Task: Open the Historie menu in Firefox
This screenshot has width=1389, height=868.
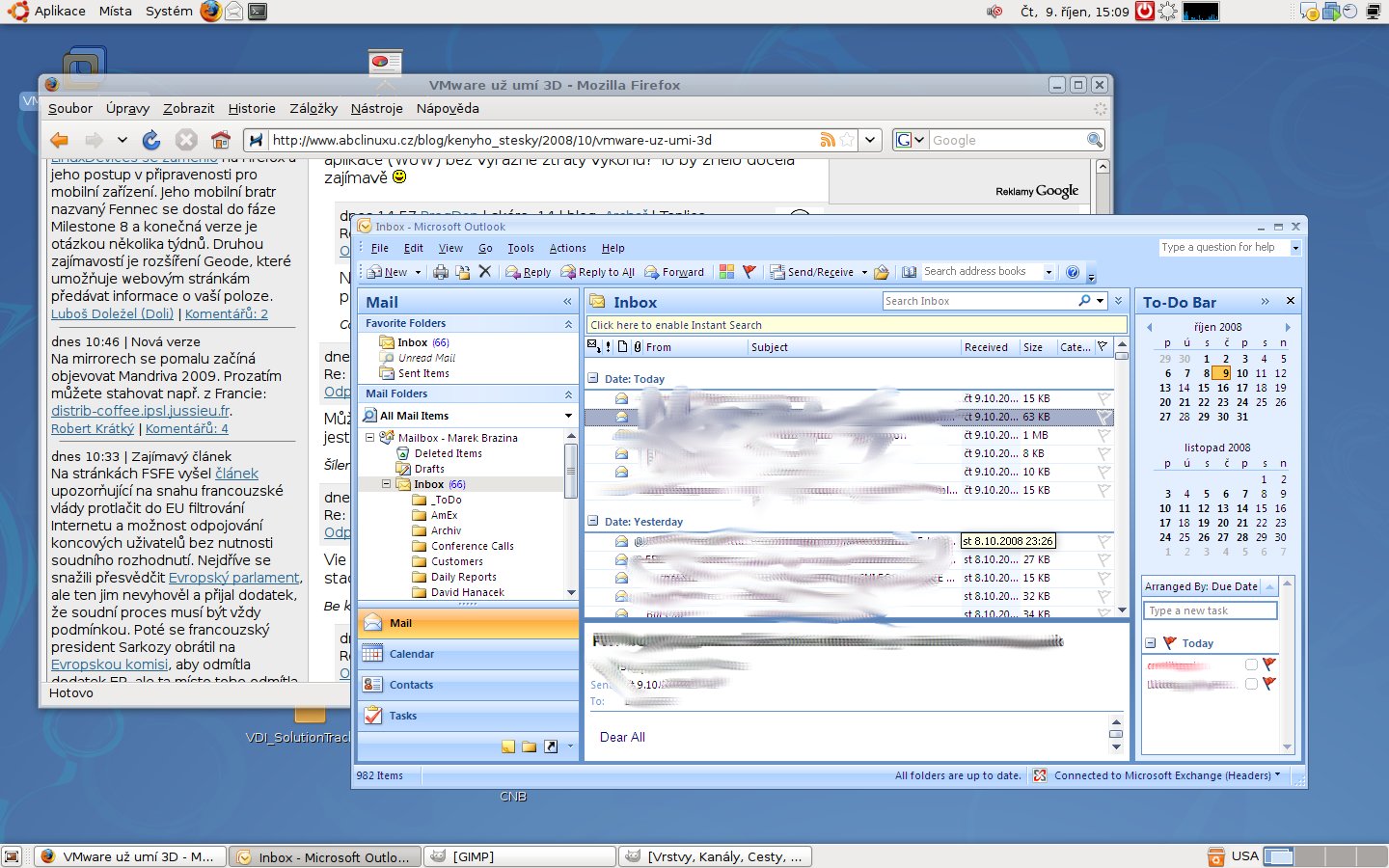Action: pos(252,108)
